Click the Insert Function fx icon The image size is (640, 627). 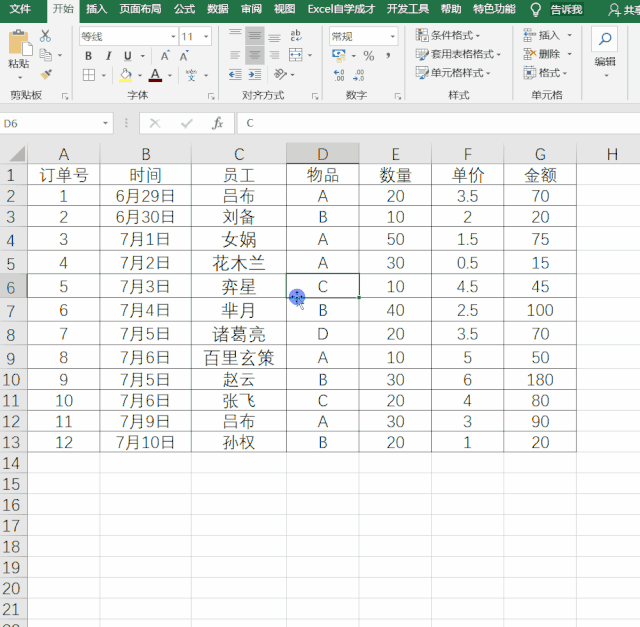[x=217, y=123]
